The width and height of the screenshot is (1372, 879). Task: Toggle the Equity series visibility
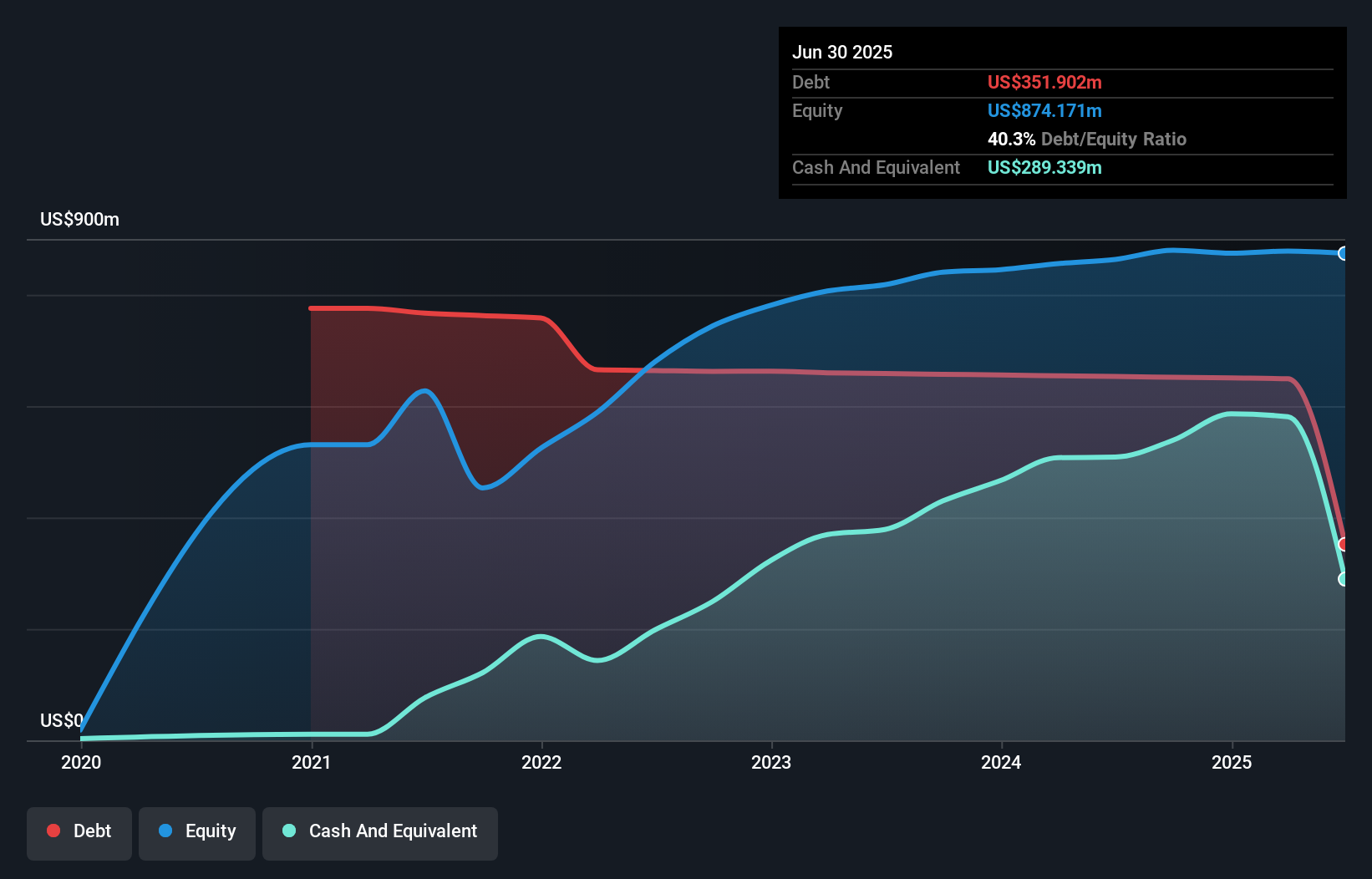pos(196,831)
